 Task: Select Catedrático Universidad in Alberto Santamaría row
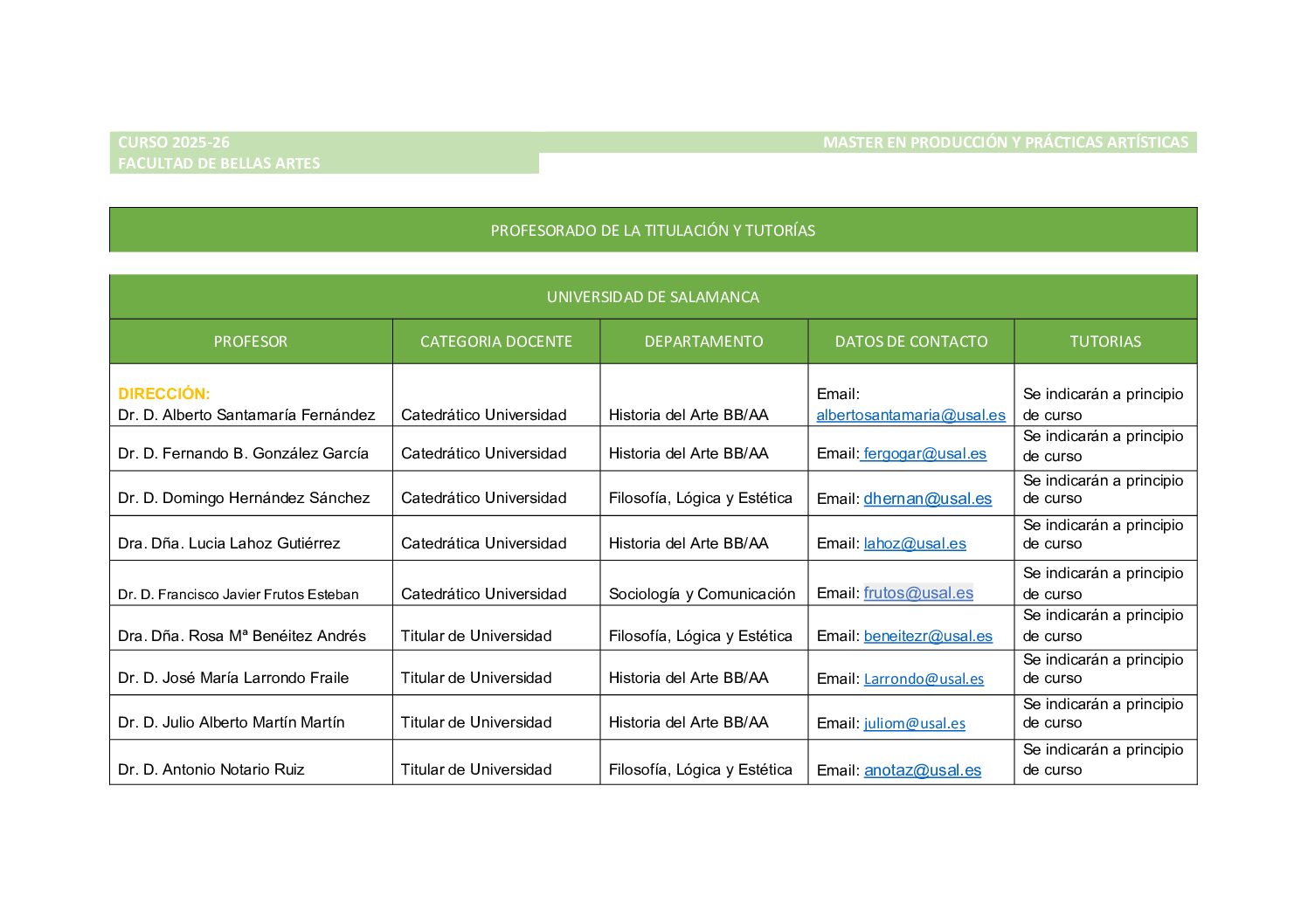pos(484,415)
